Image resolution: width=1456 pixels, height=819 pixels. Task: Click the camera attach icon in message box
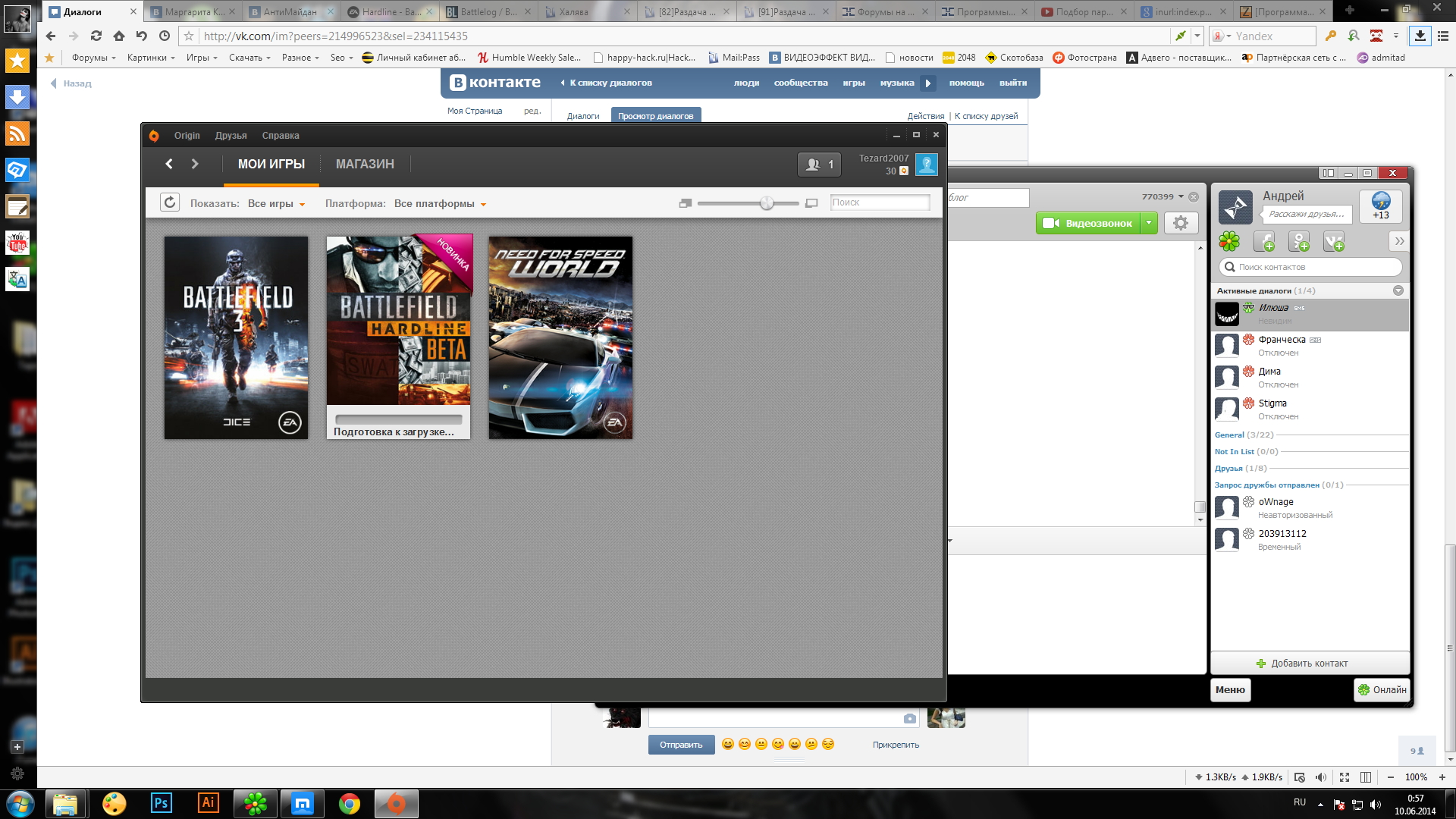click(x=909, y=718)
